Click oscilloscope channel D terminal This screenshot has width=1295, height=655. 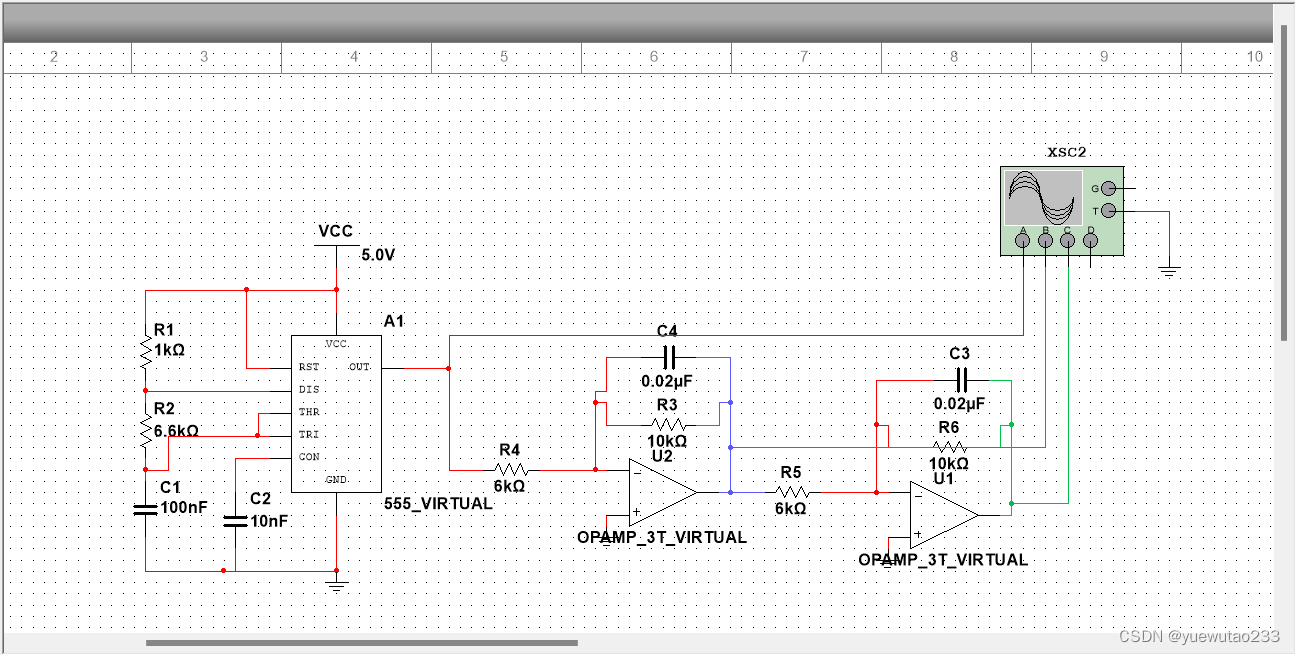[x=1091, y=241]
